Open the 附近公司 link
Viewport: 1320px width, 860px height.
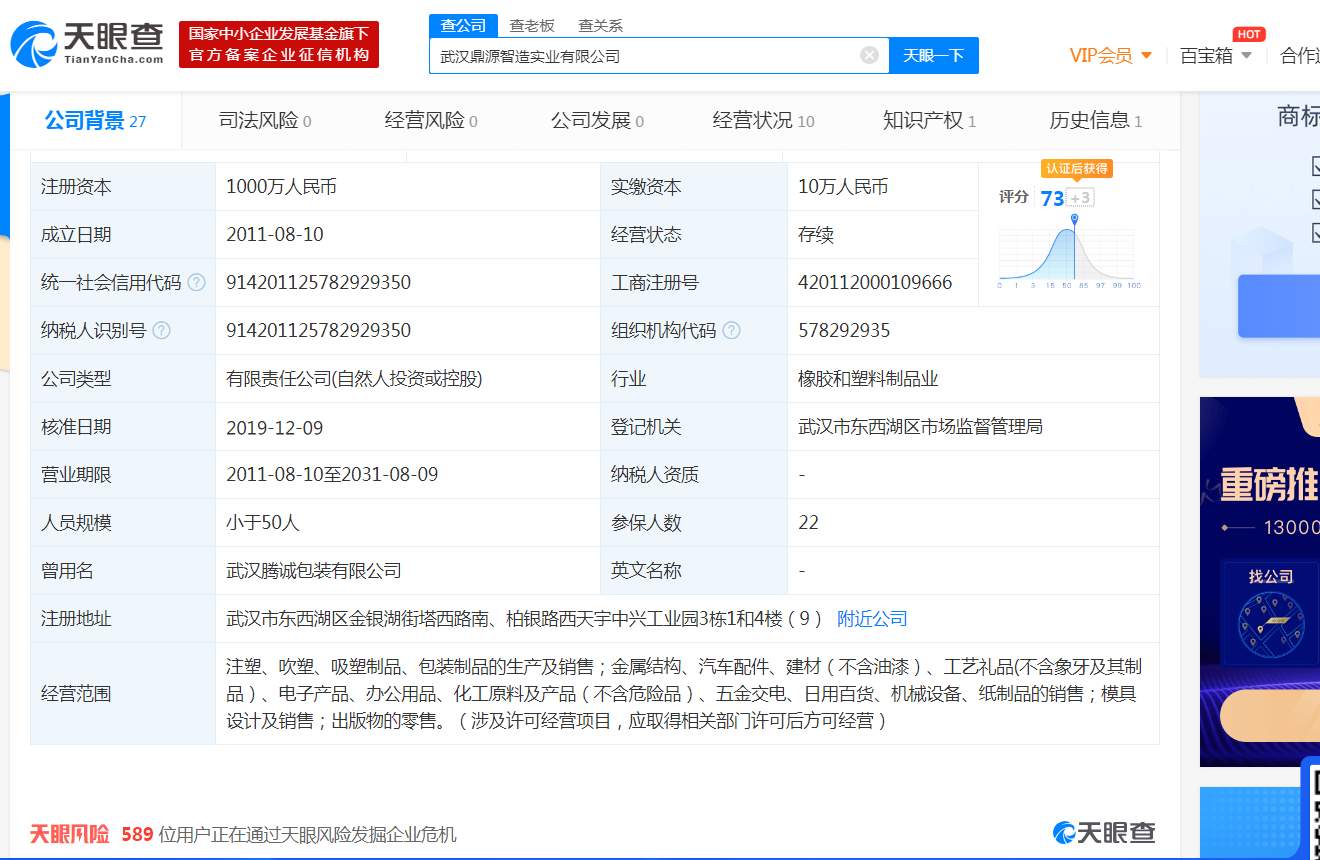tap(872, 619)
